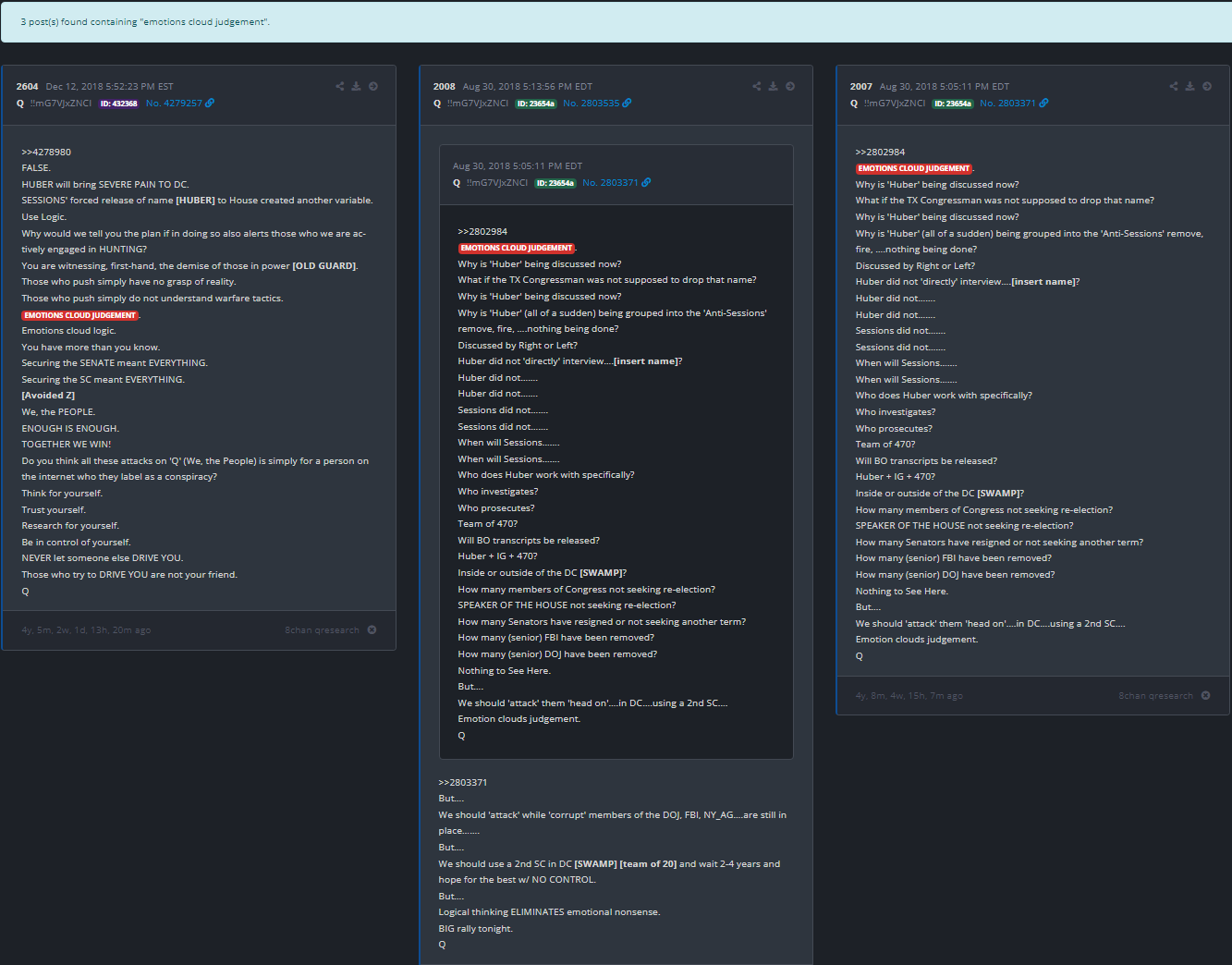
Task: Click chain link icon beside No. 4279257
Action: point(210,103)
